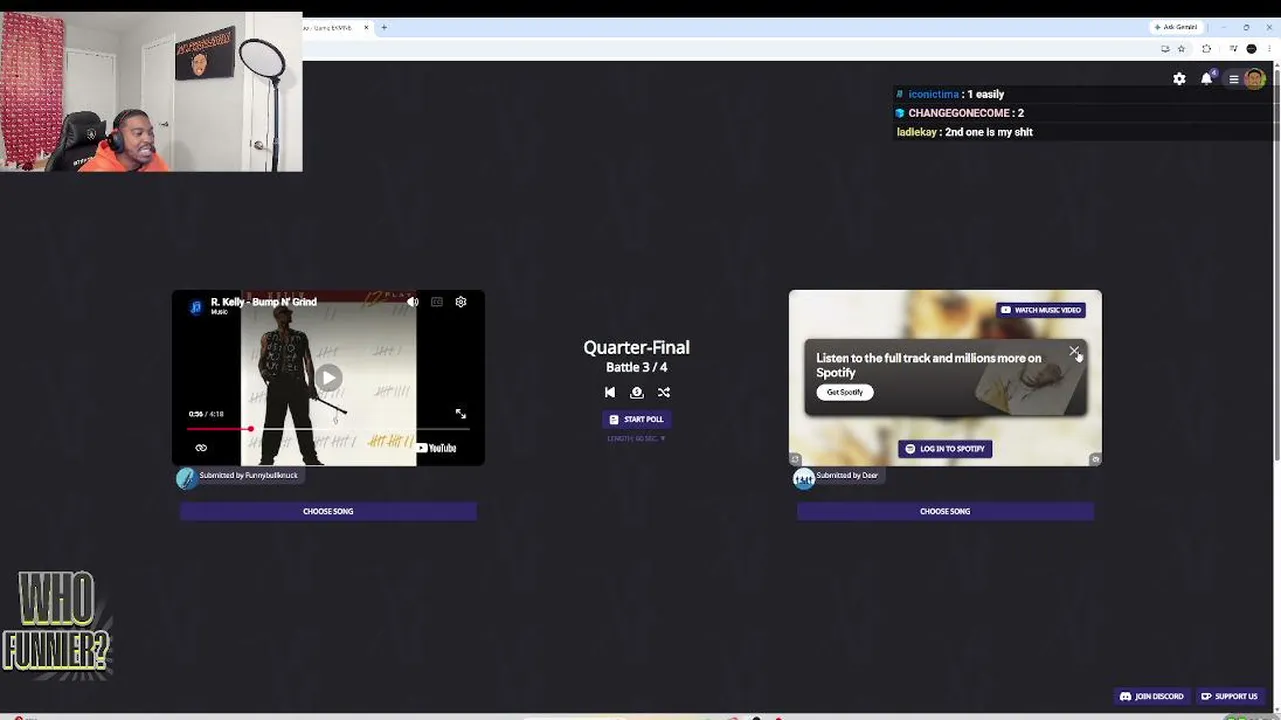Close the current browser tab
The width and height of the screenshot is (1281, 720).
pyautogui.click(x=366, y=27)
